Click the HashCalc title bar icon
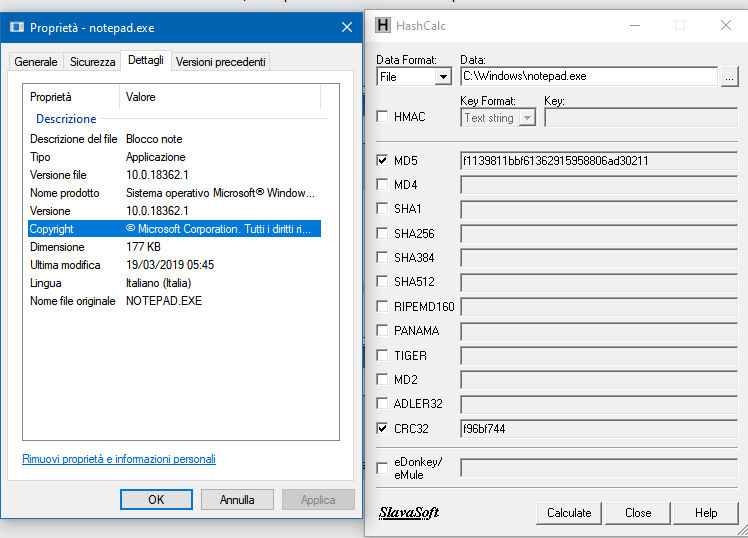 point(383,25)
